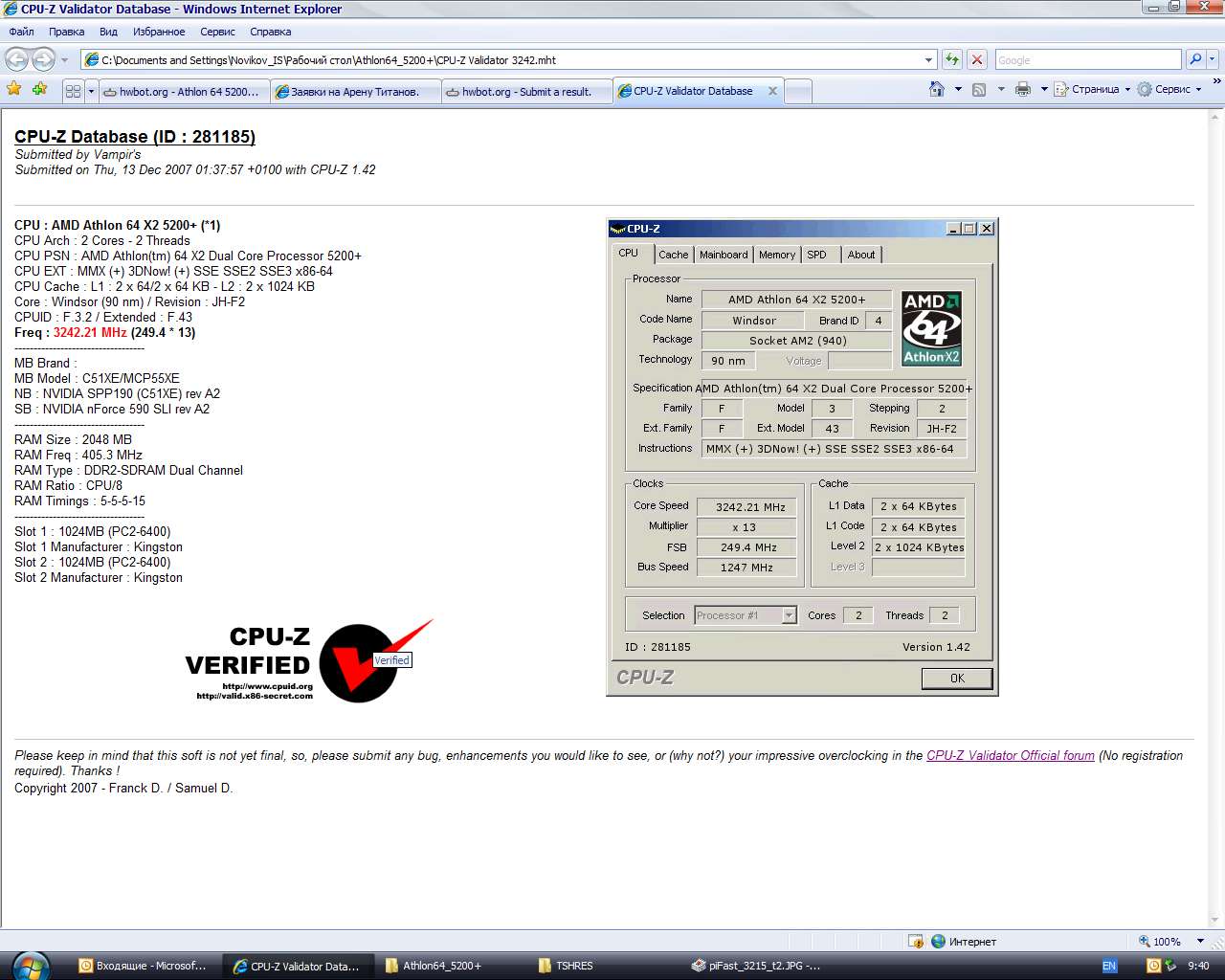Close the CPU-Z Validator Database tab
The height and width of the screenshot is (980, 1225).
tap(772, 91)
